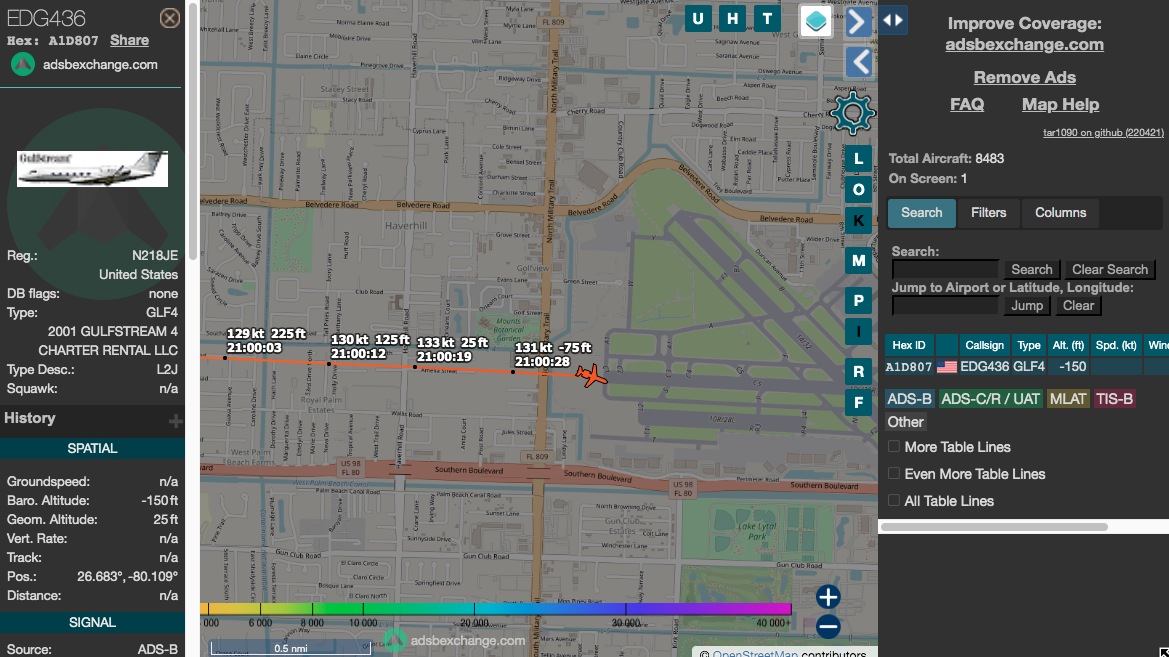
Task: Click the P map control button
Action: [858, 301]
